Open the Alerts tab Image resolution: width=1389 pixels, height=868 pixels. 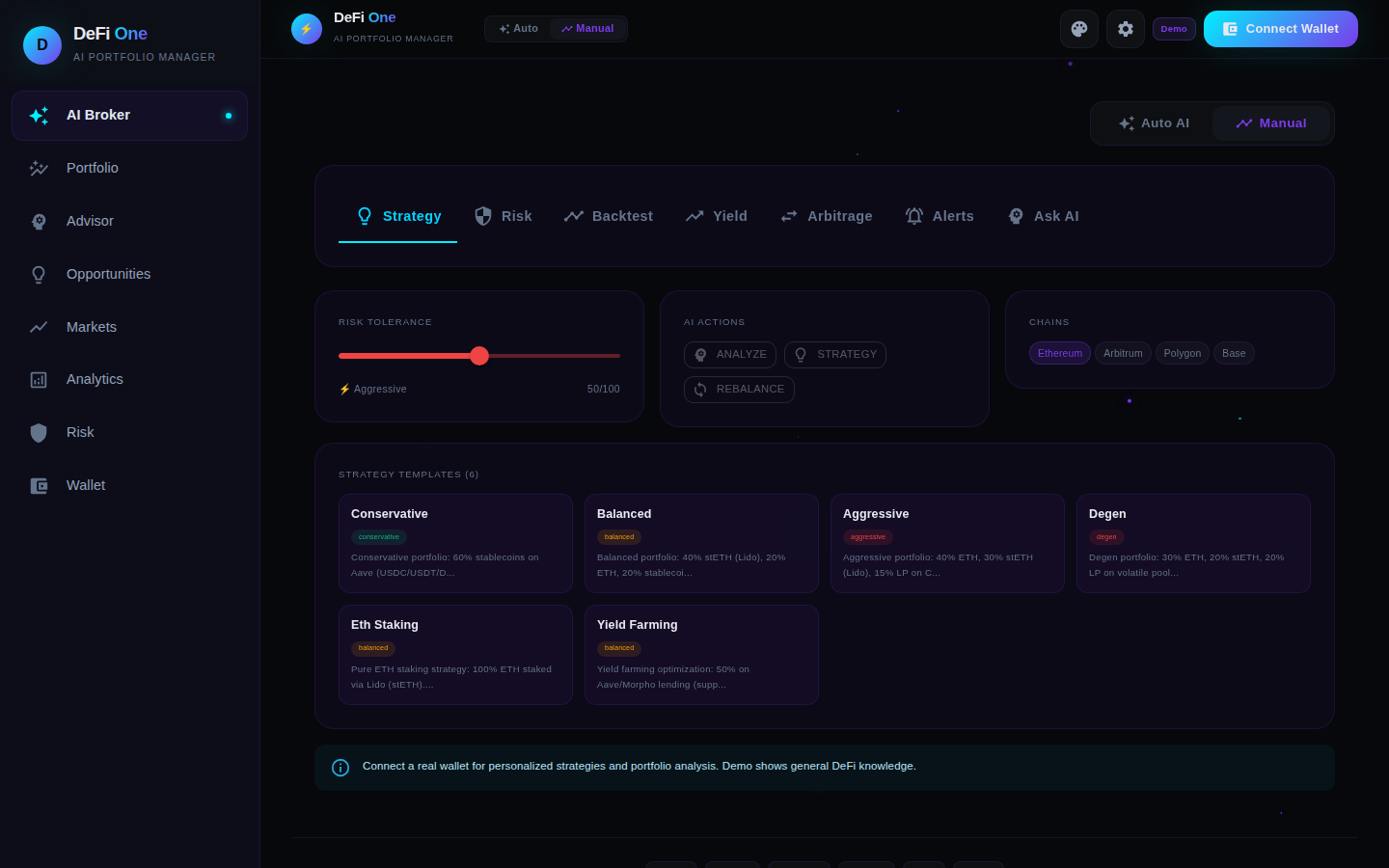(939, 216)
